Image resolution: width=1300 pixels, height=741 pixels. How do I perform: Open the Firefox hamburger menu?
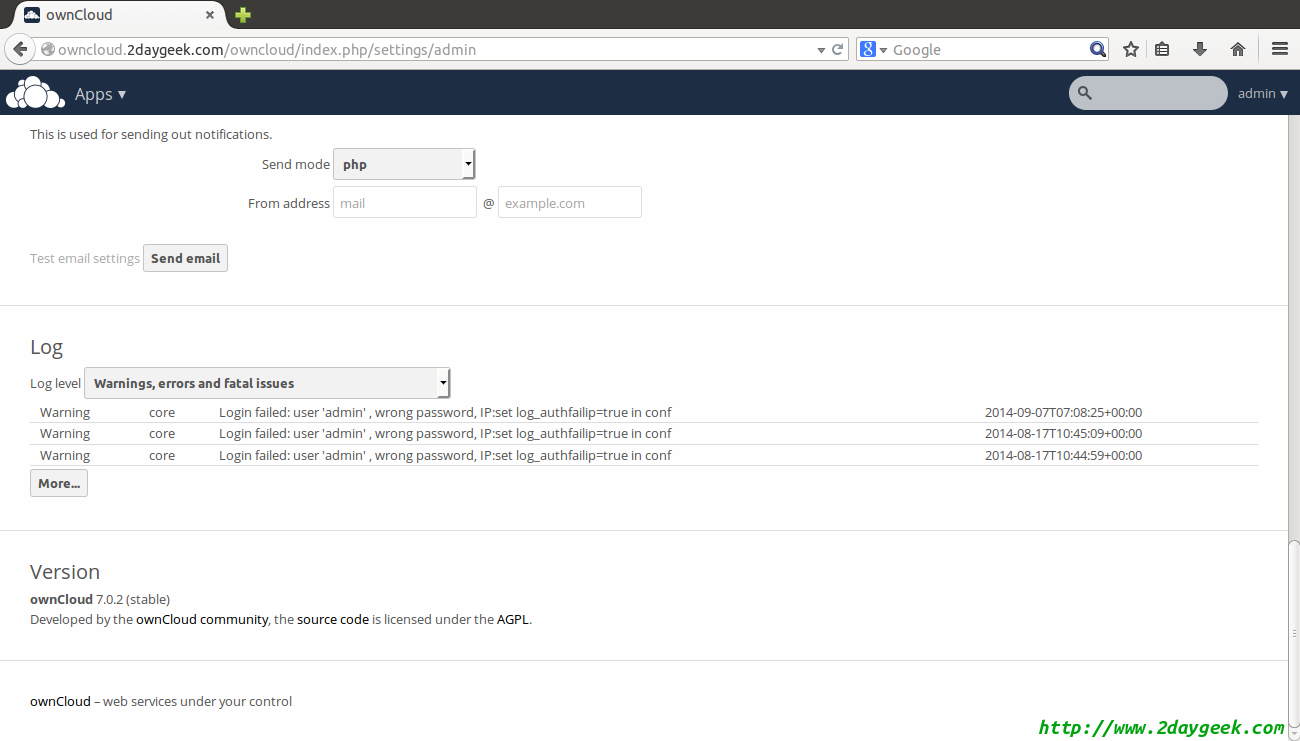pos(1279,49)
